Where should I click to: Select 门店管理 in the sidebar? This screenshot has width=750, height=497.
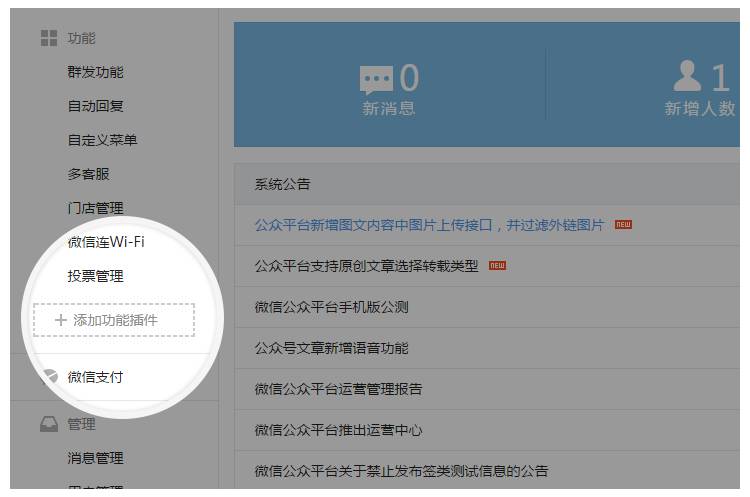[x=96, y=208]
